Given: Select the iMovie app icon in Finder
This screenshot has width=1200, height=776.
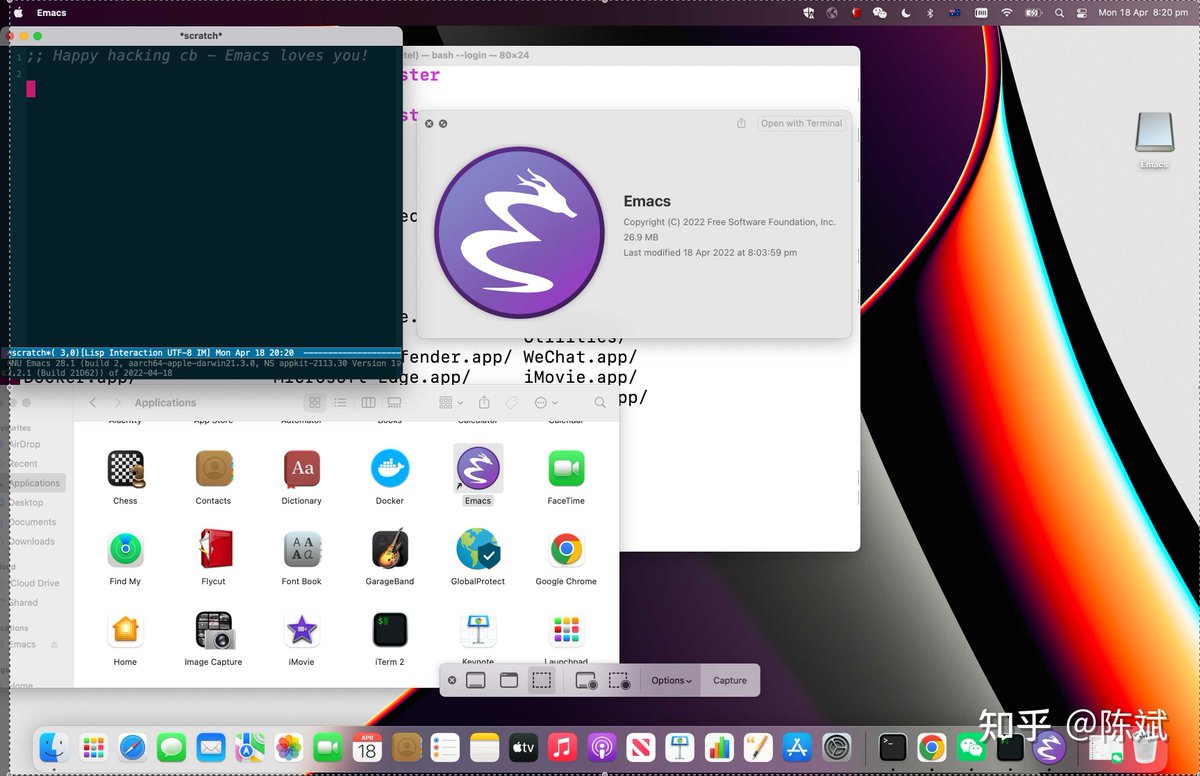Looking at the screenshot, I should pos(301,630).
